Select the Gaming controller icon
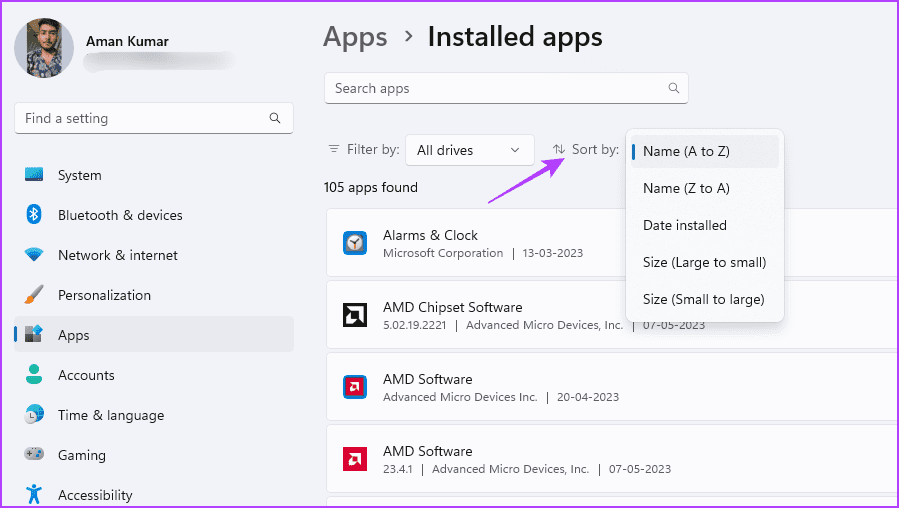 click(x=34, y=454)
